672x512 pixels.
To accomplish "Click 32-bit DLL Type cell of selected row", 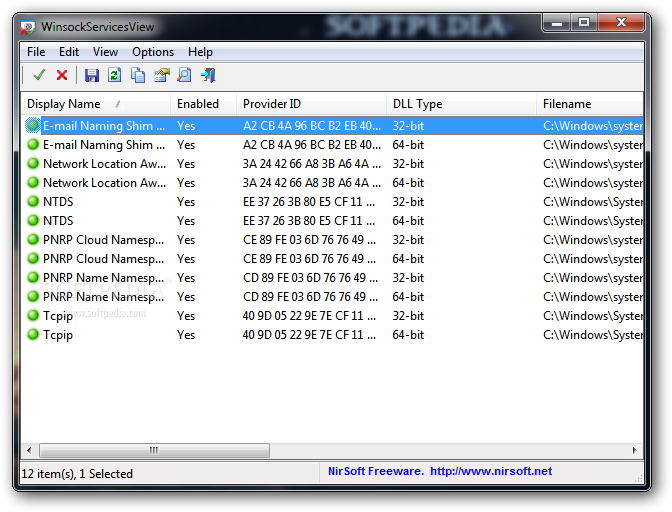I will (408, 126).
